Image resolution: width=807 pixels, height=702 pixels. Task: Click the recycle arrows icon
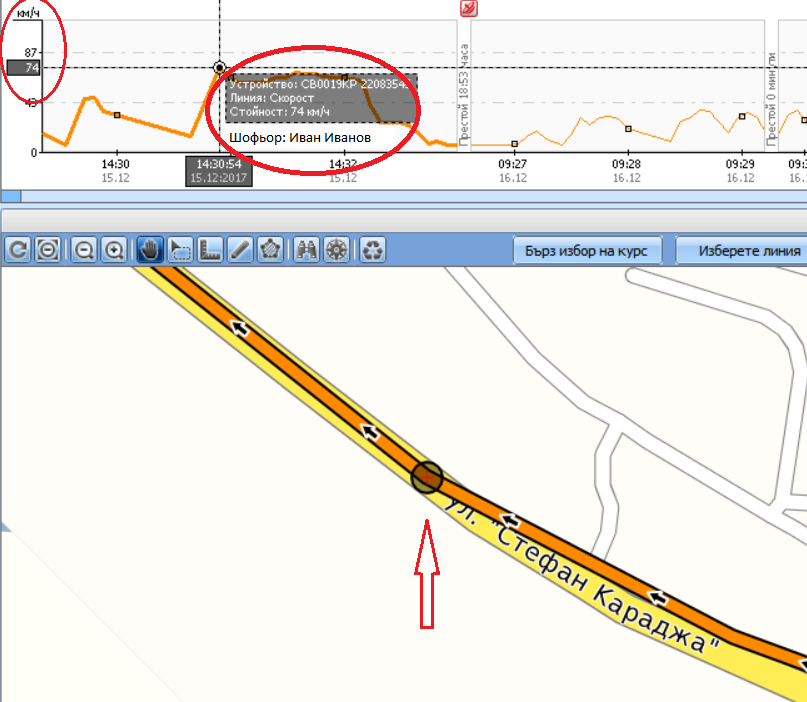(372, 250)
